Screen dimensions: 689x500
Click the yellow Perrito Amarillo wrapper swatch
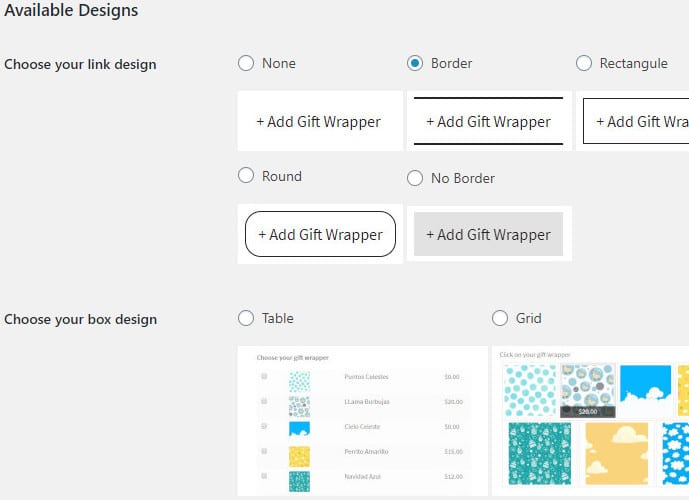coord(299,457)
